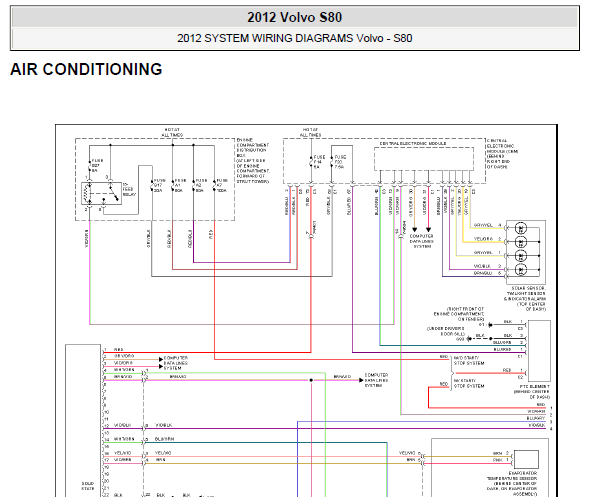
Task: Click the Fuse F20 7.5A label
Action: coord(340,162)
